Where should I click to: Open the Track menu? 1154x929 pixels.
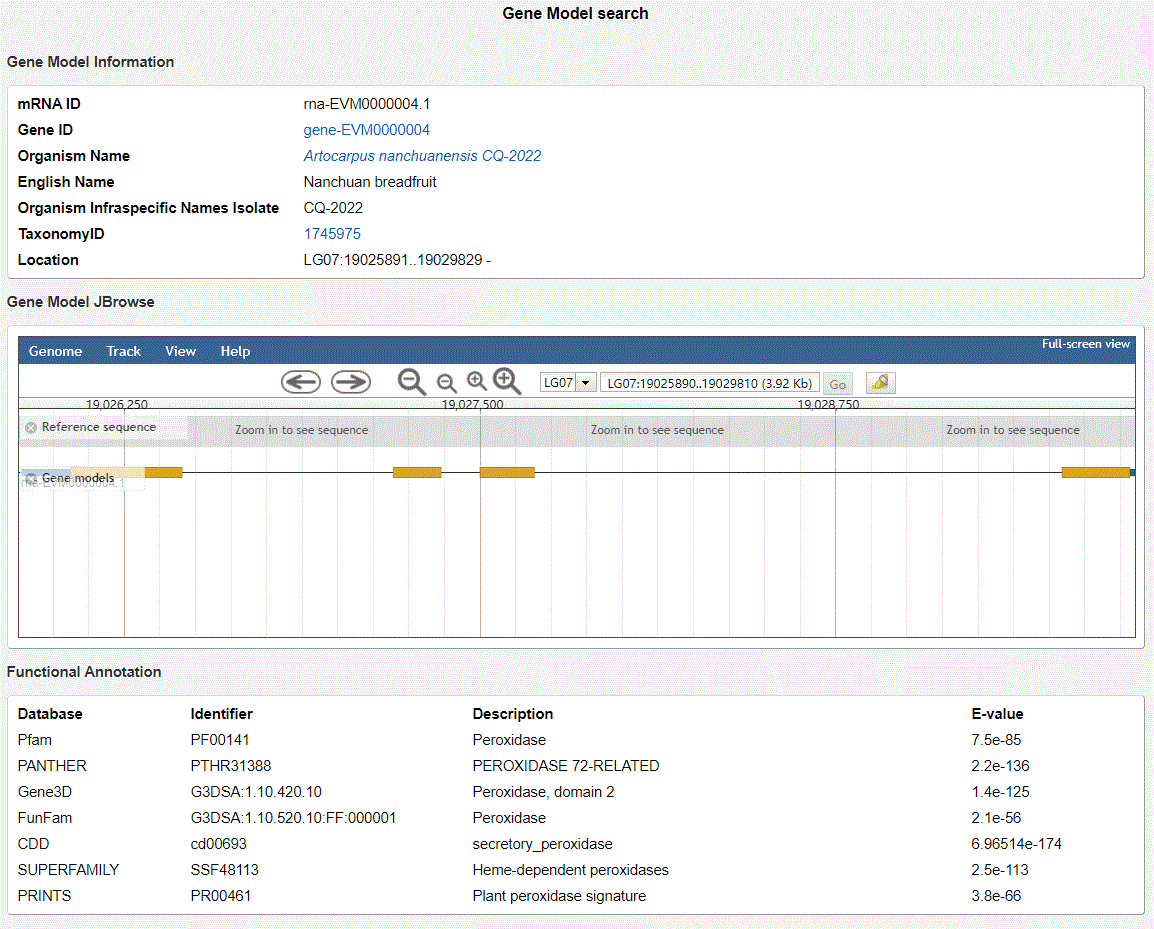pyautogui.click(x=124, y=351)
